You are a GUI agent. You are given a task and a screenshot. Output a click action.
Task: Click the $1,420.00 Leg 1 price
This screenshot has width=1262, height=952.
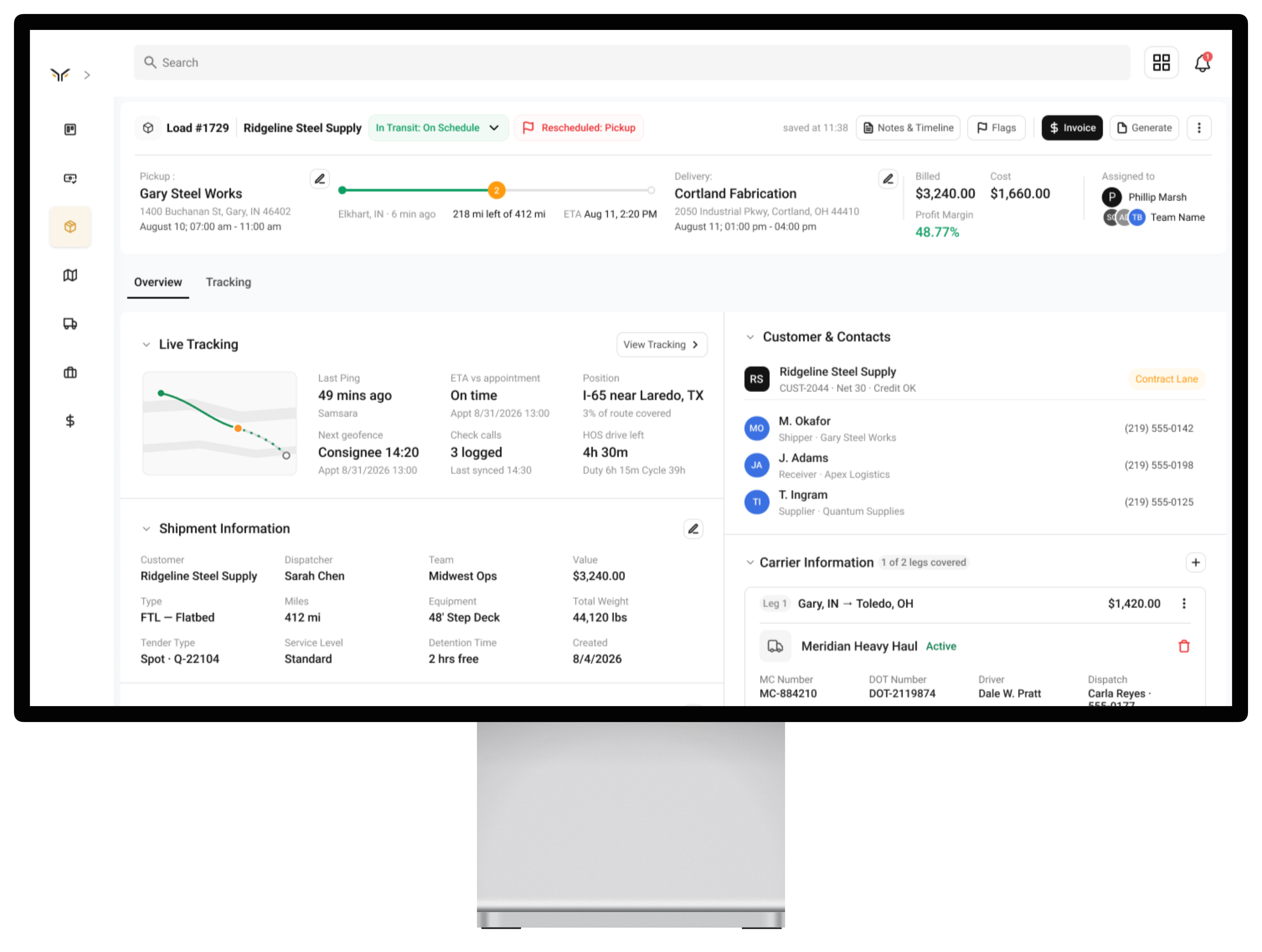point(1134,604)
